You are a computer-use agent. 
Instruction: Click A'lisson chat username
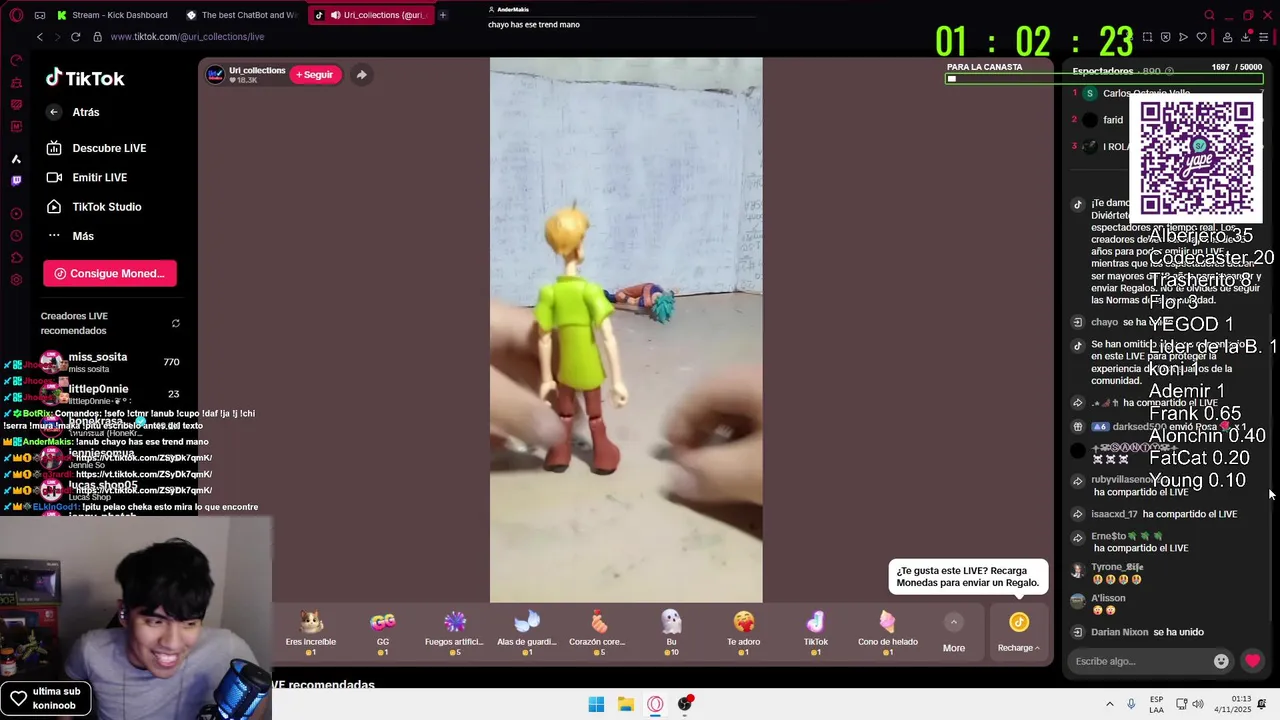pos(1108,598)
